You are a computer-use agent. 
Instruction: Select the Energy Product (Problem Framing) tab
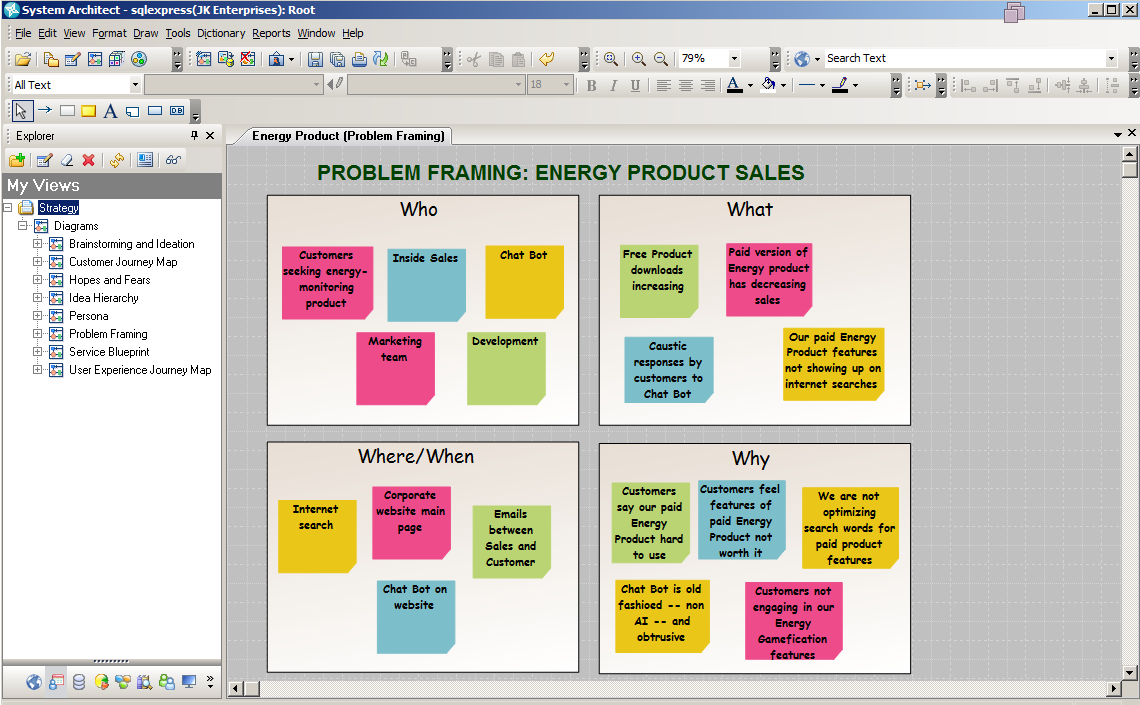click(348, 136)
